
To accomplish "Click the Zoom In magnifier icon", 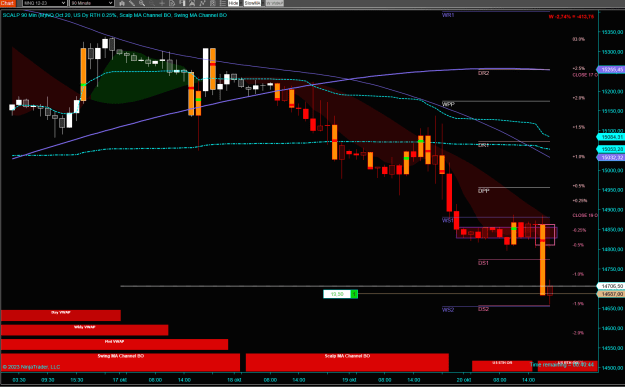I will pos(142,3).
